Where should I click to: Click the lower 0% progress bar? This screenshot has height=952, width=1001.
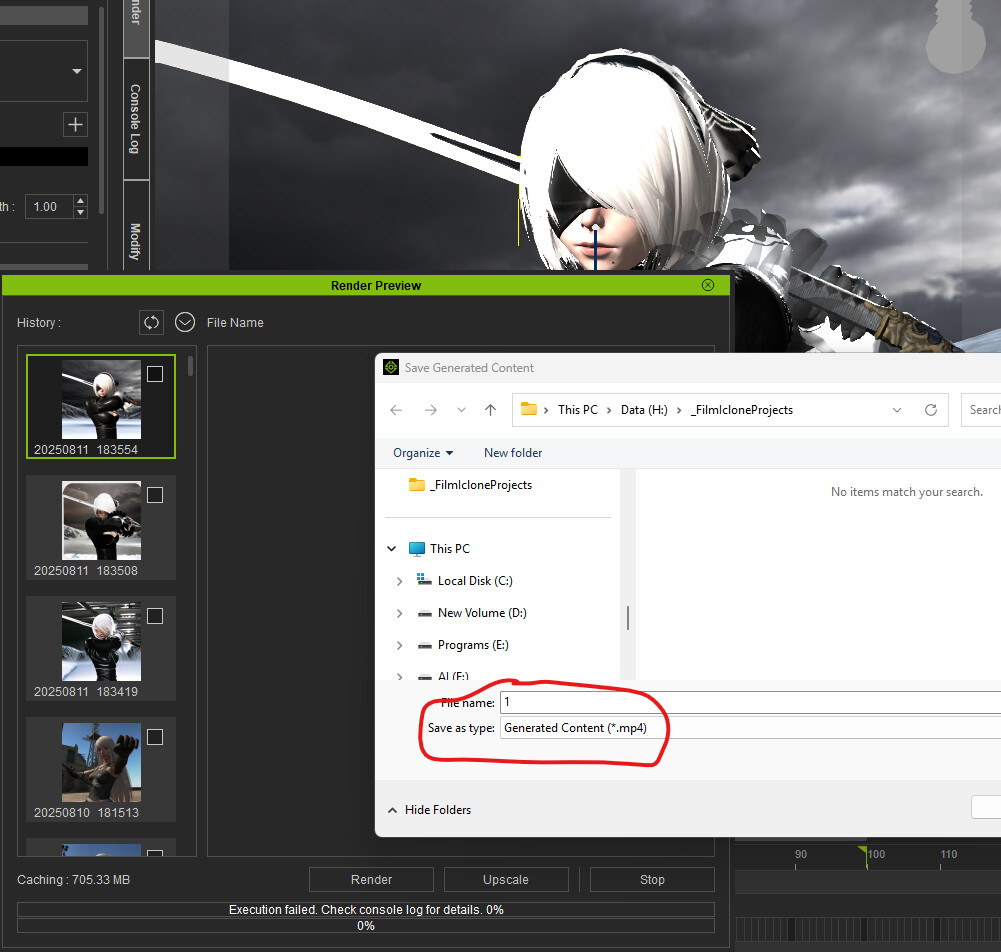point(366,926)
